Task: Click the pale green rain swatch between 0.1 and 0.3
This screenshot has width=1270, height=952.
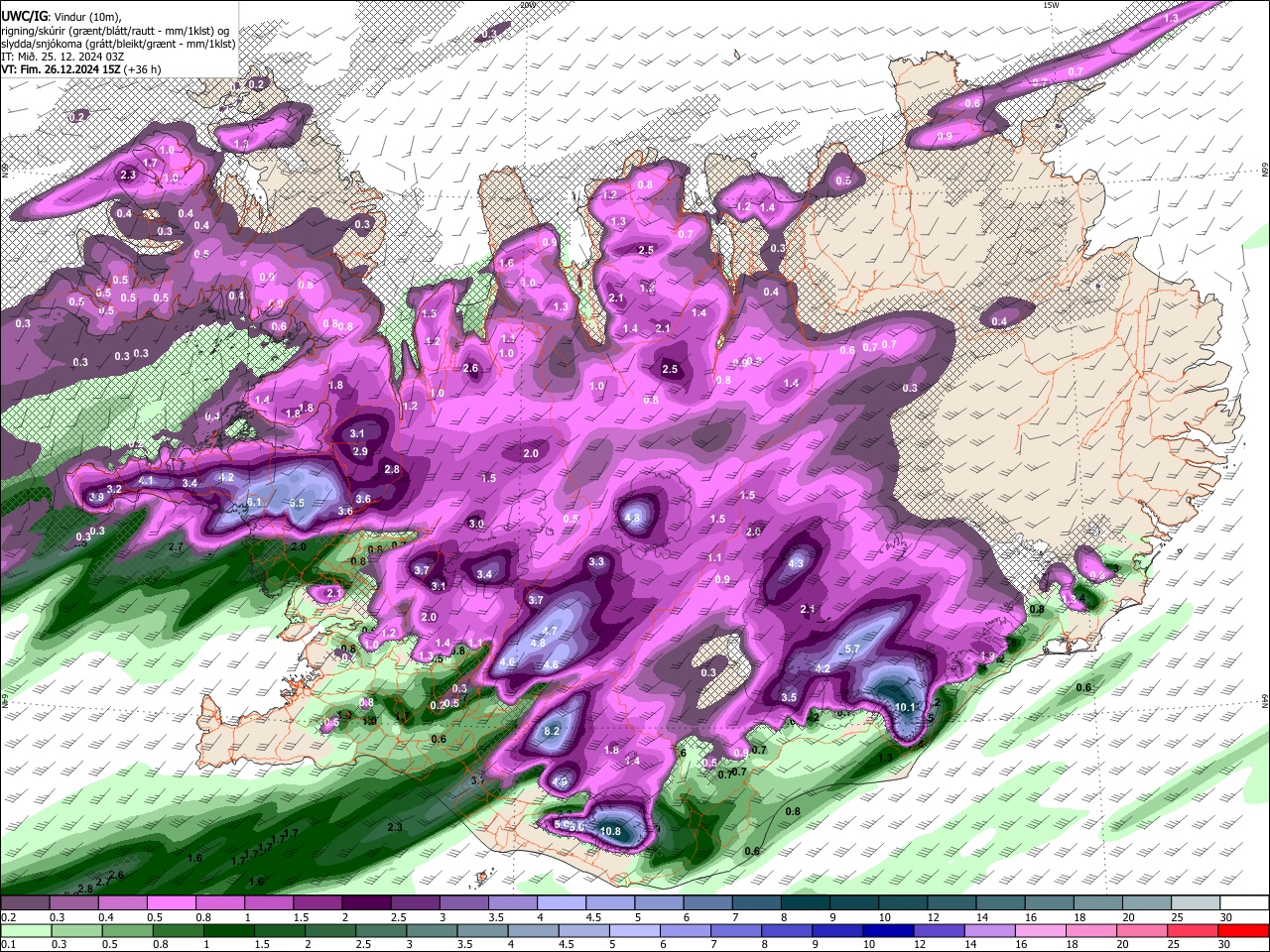Action: 25,931
